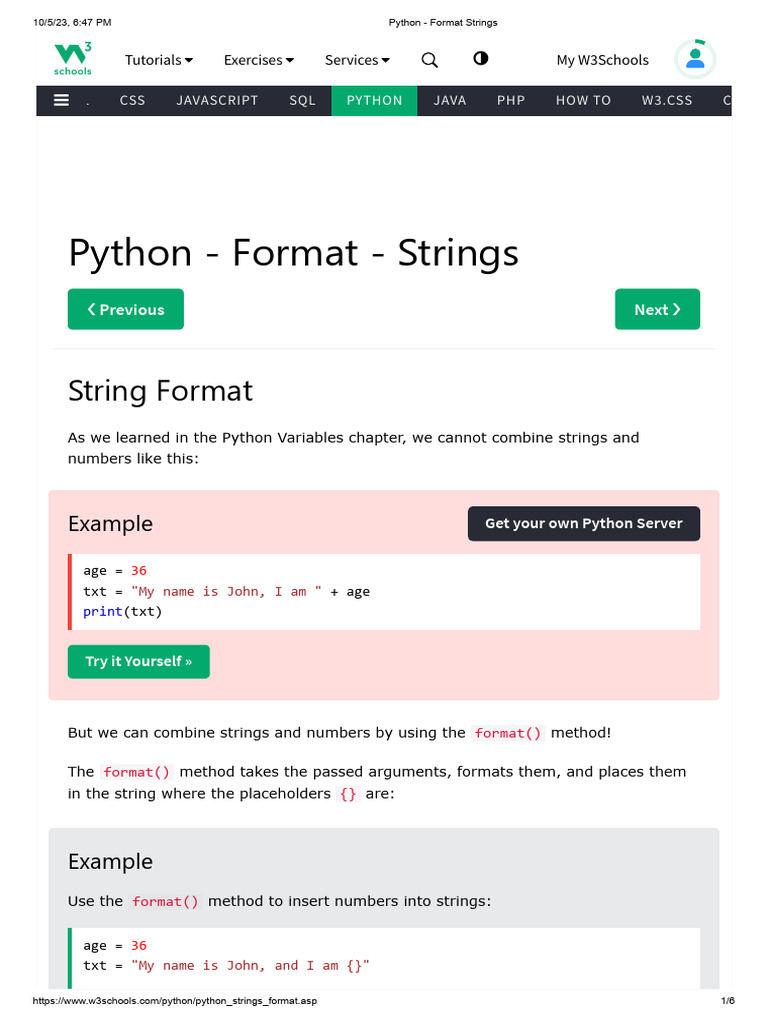
Task: Select the active PYTHON tab
Action: [374, 100]
